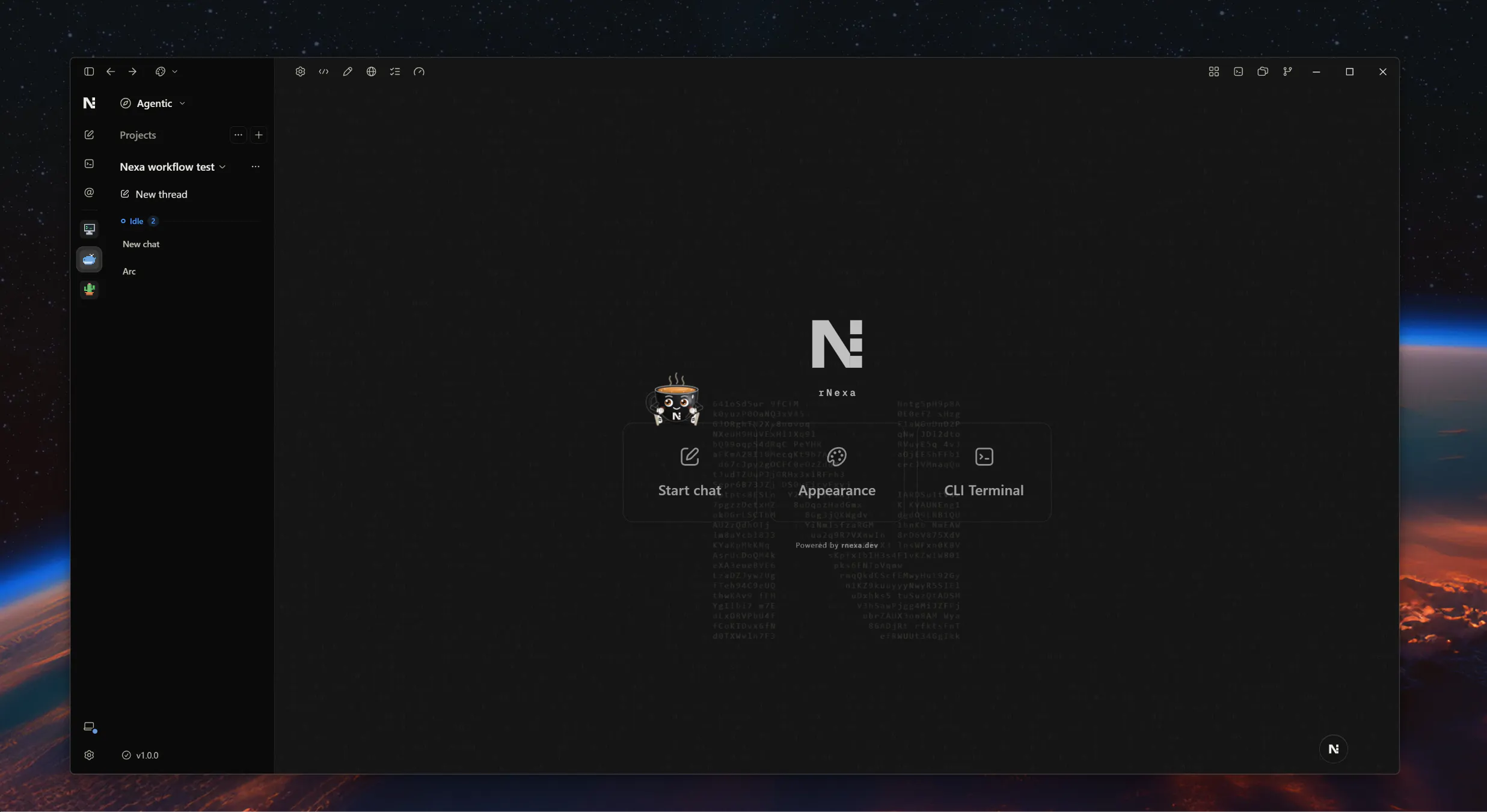Select the pencil edit toolbar icon
The image size is (1487, 812).
click(x=348, y=72)
